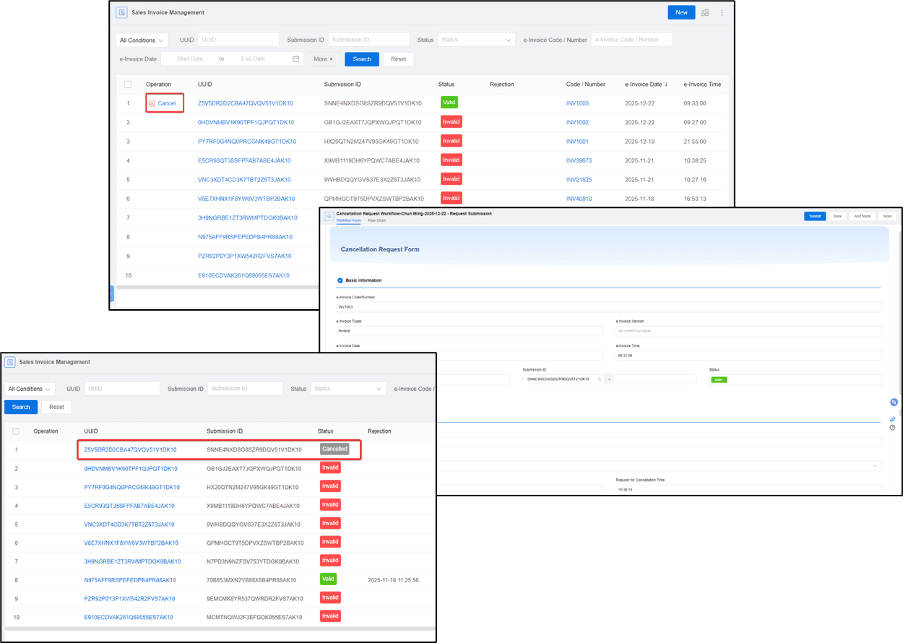The height and width of the screenshot is (644, 904).
Task: Click the calendar icon in the e-Invoice Date field
Action: 296,59
